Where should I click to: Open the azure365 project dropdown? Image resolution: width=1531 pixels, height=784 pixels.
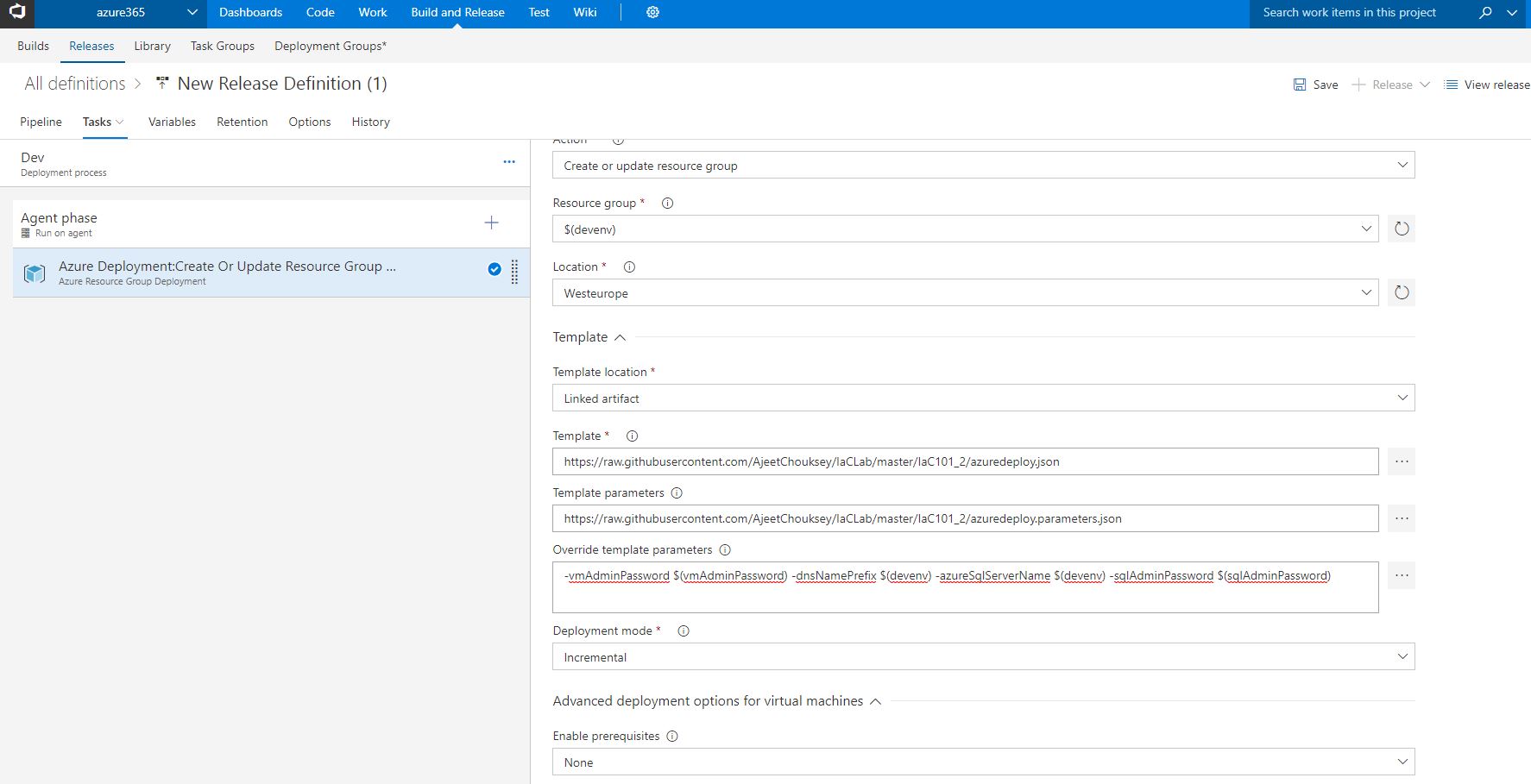[x=121, y=13]
